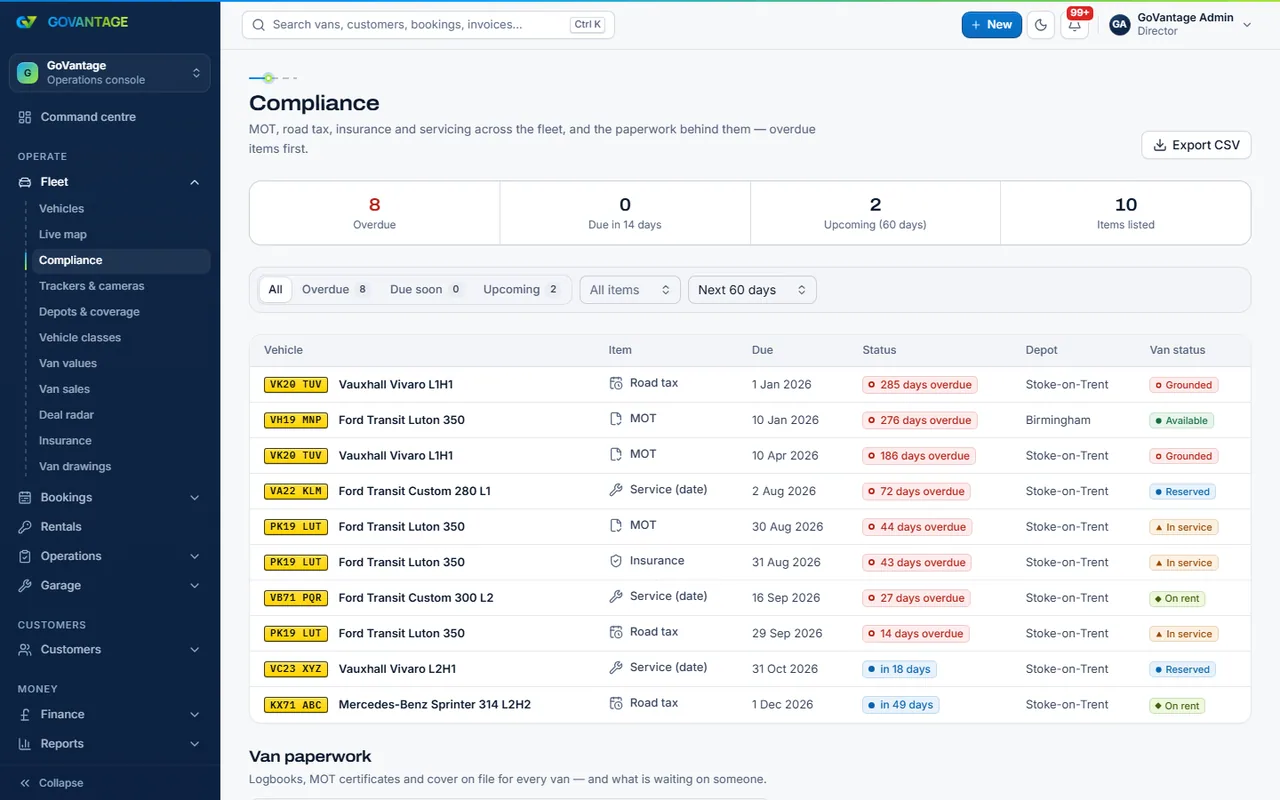Click service wrench icon in VA22 KLM row
This screenshot has width=1280, height=800.
616,490
